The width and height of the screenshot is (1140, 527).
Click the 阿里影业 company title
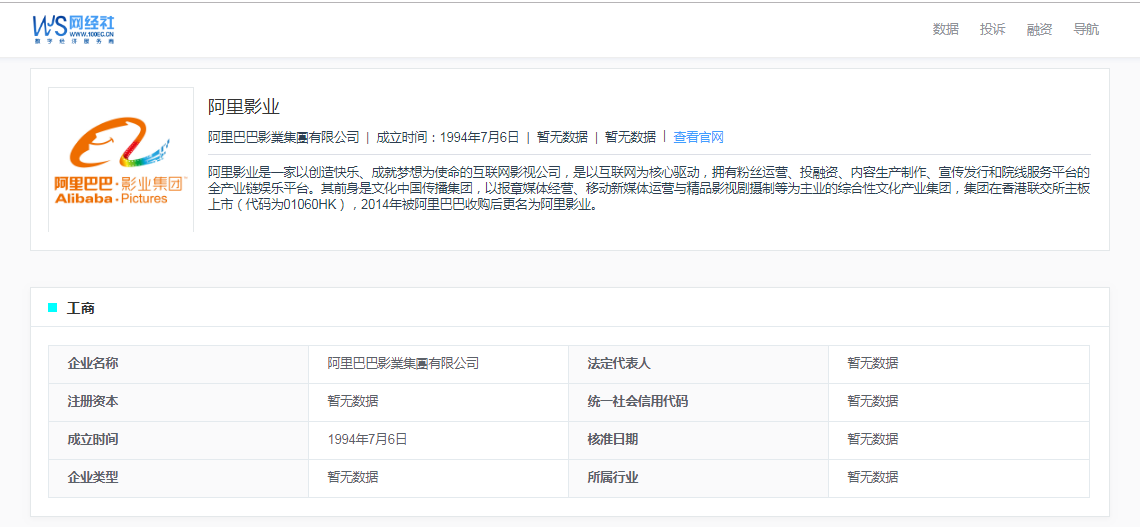coord(244,107)
